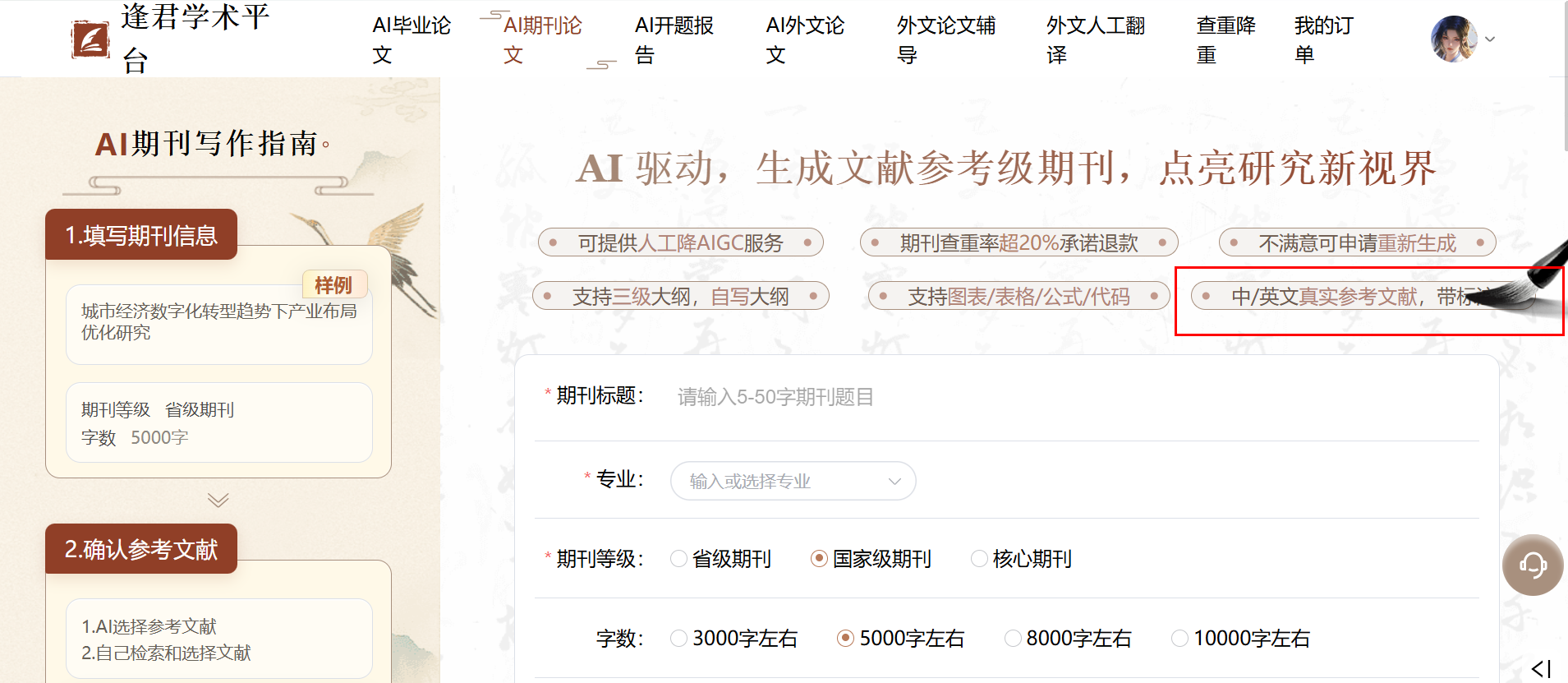Open 我的订单 page
The image size is (1568, 683).
tap(1323, 39)
